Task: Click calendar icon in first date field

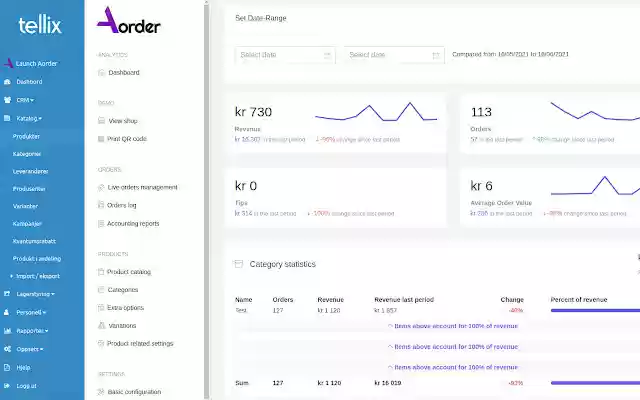Action: tap(327, 55)
